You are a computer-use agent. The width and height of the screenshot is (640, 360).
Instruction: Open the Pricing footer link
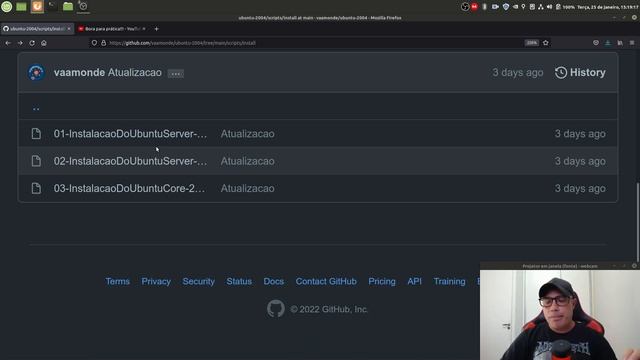[x=382, y=282]
